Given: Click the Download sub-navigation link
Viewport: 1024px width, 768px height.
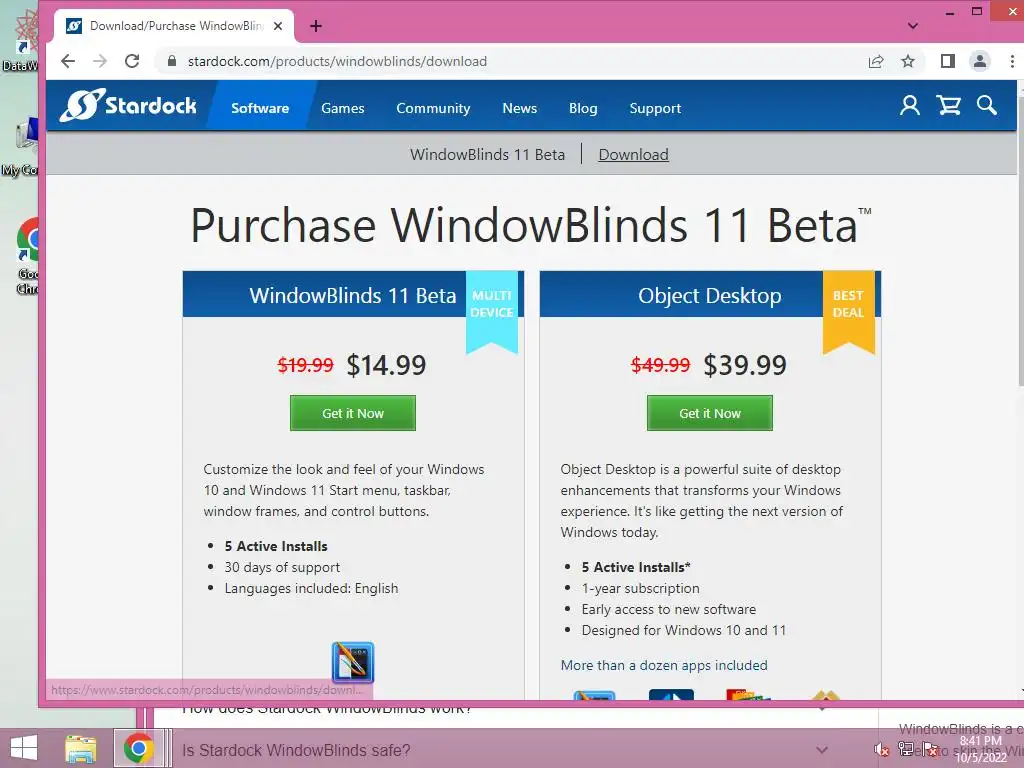Looking at the screenshot, I should pyautogui.click(x=633, y=155).
